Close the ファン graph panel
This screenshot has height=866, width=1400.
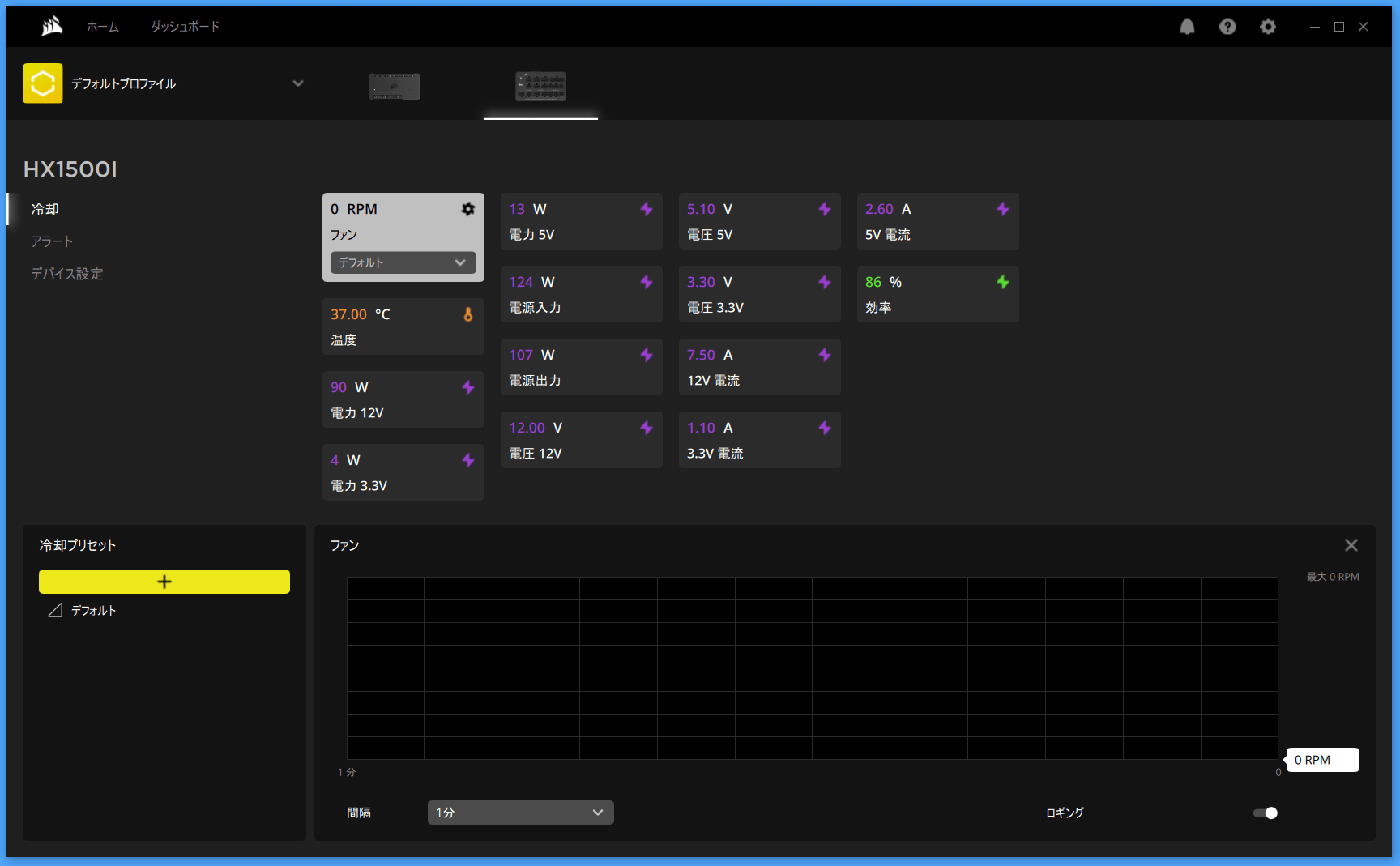point(1351,545)
